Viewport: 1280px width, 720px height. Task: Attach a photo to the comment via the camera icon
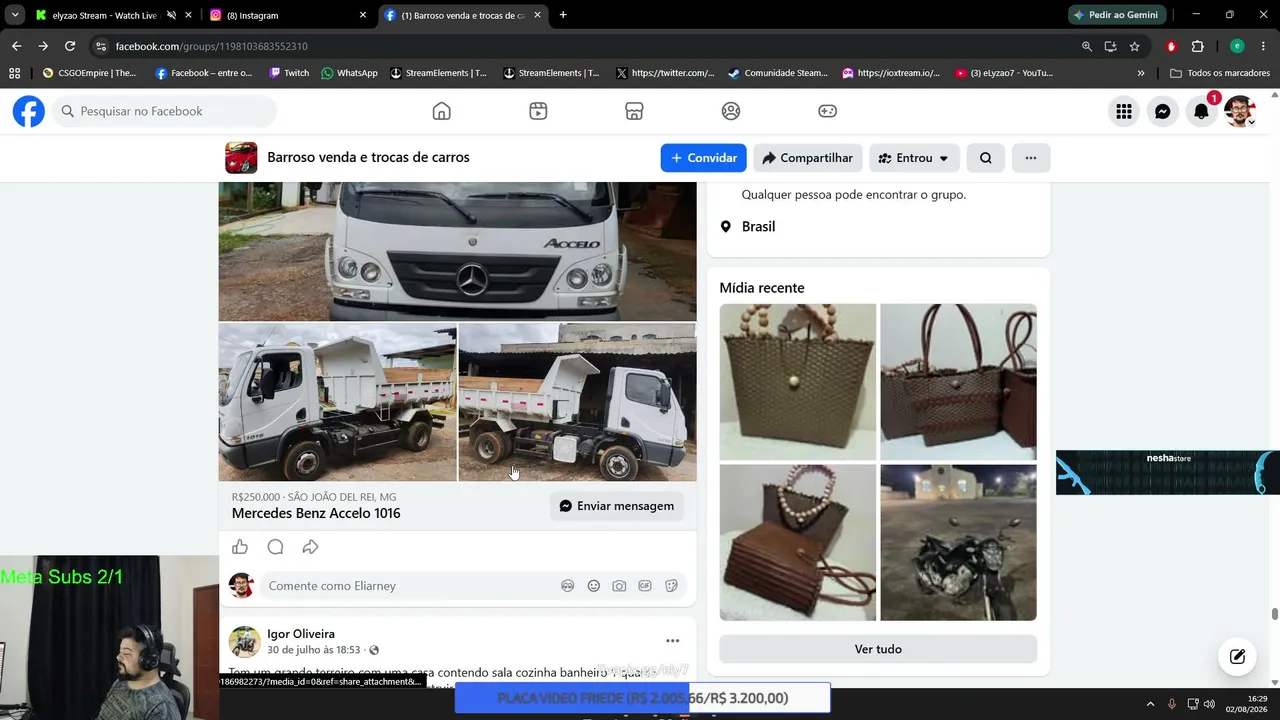620,586
